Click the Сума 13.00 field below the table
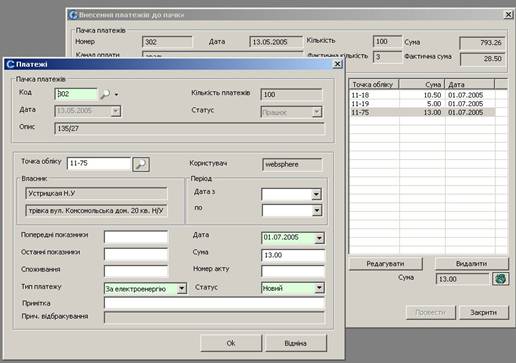The image size is (516, 363). pos(463,279)
